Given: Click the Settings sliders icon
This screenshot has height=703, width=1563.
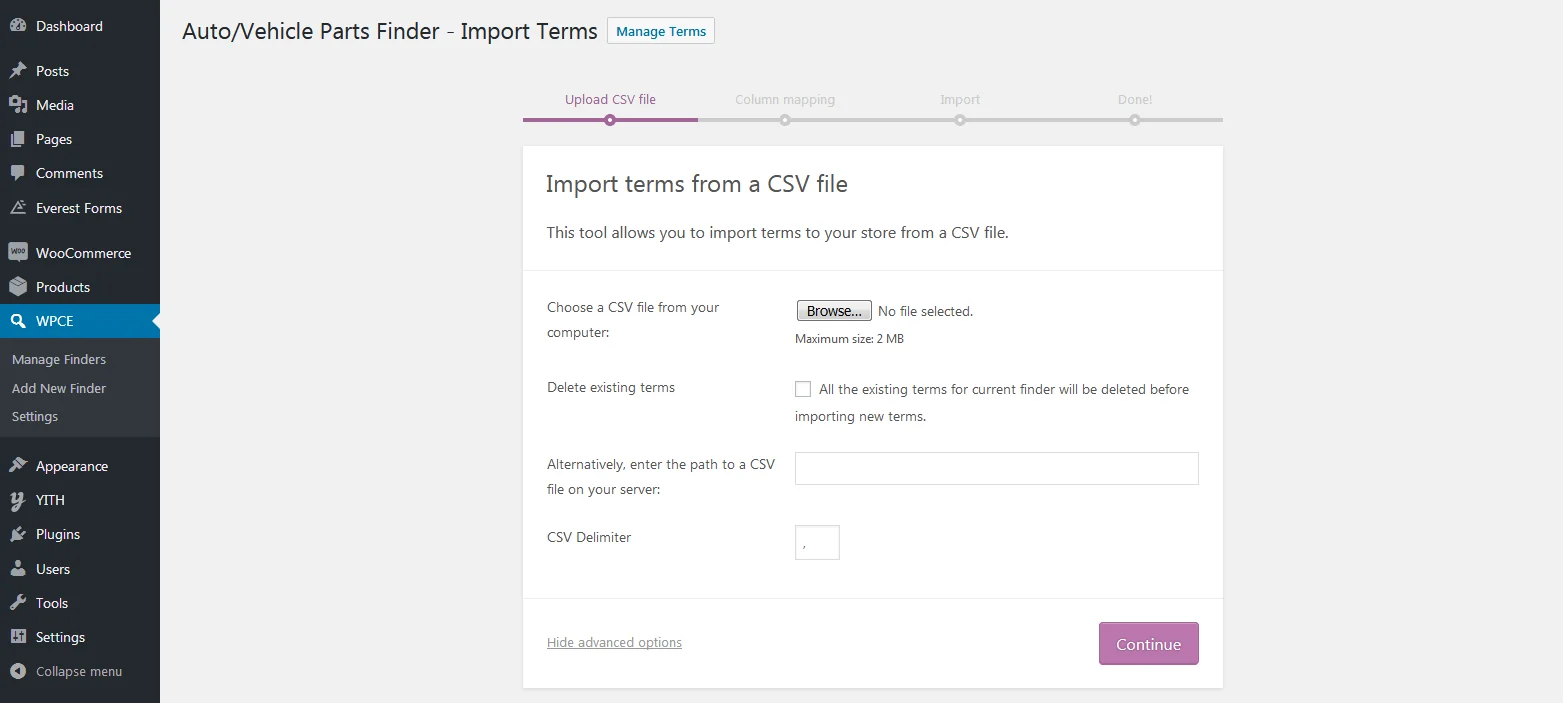Looking at the screenshot, I should point(18,637).
